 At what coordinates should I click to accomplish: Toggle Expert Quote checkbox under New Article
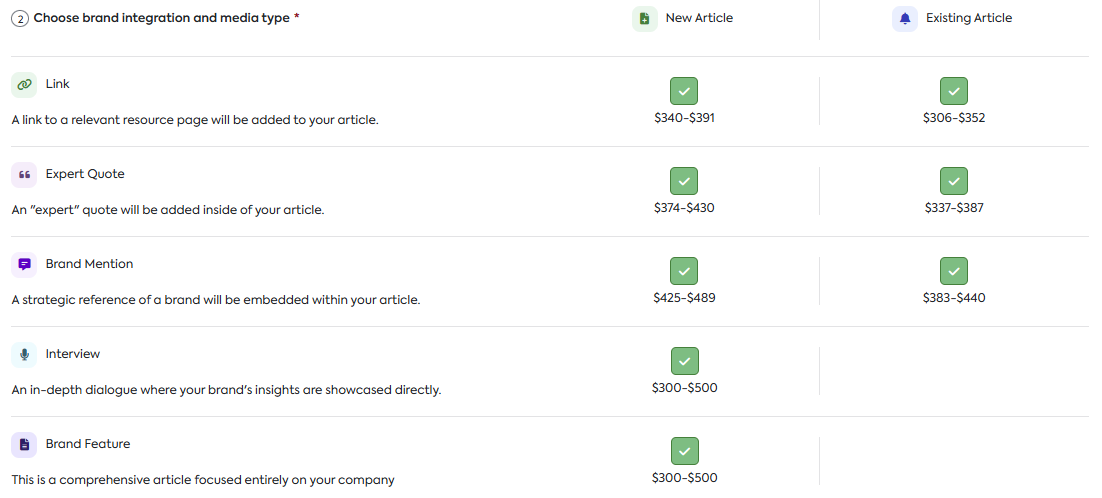coord(684,181)
